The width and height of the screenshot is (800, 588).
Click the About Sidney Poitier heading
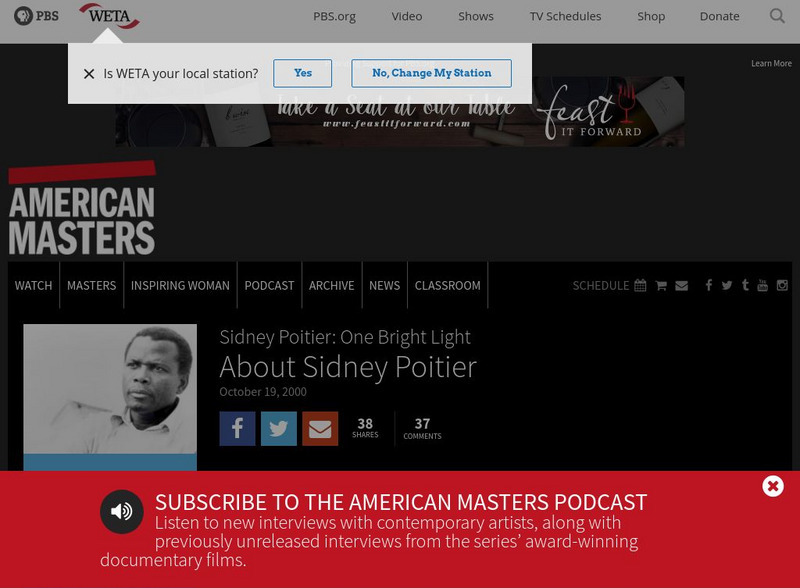tap(348, 367)
